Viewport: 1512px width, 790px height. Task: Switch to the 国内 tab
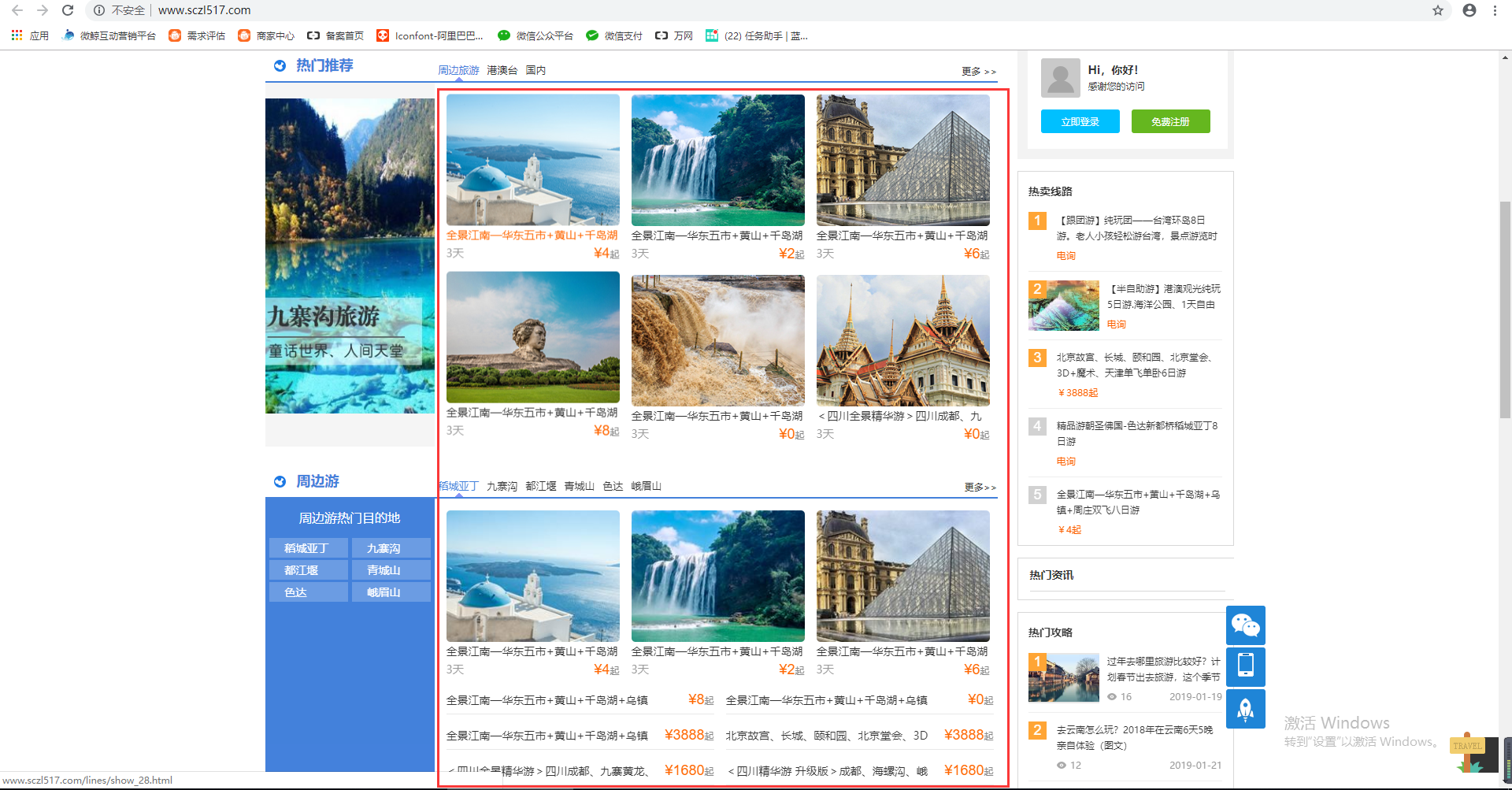(x=535, y=71)
